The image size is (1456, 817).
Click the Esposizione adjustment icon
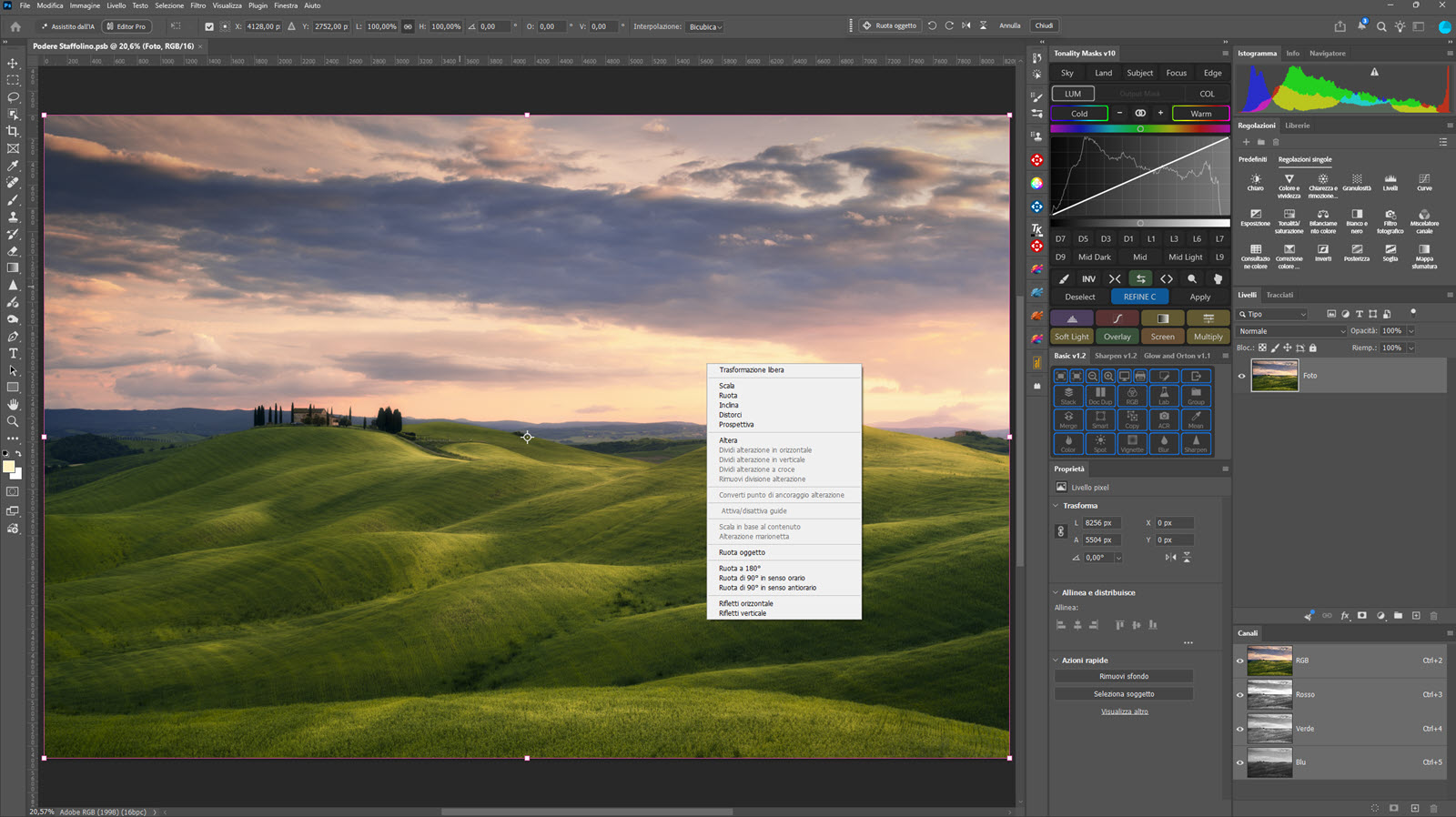pos(1256,217)
